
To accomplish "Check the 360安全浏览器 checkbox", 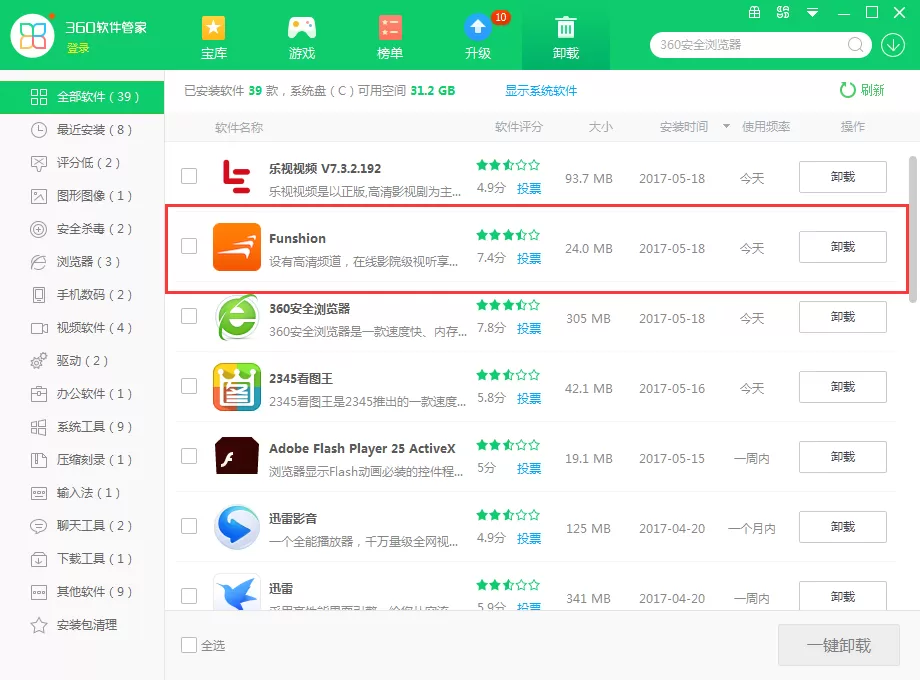I will tap(189, 316).
